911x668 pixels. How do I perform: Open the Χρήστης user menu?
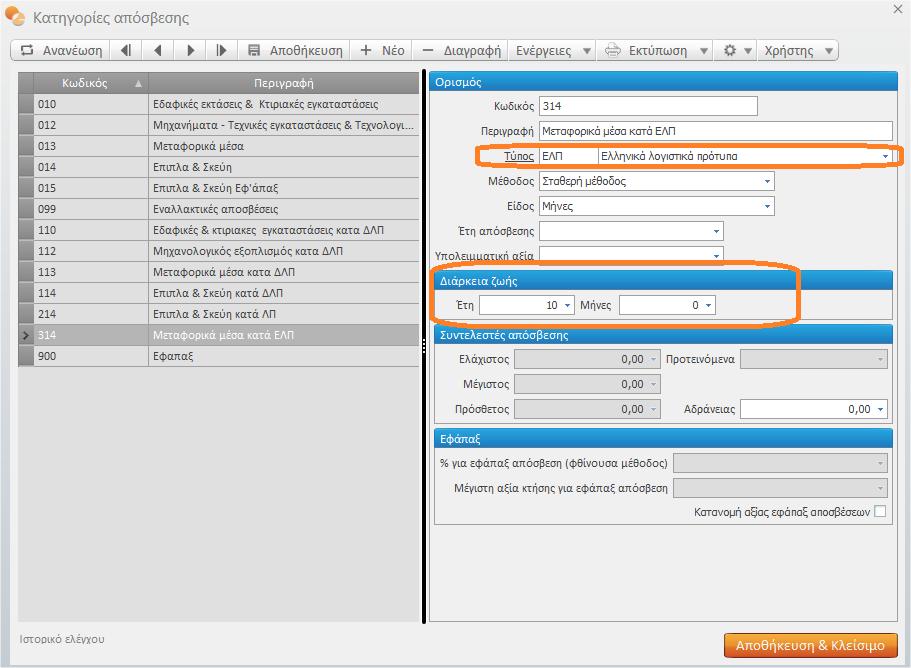tap(798, 51)
